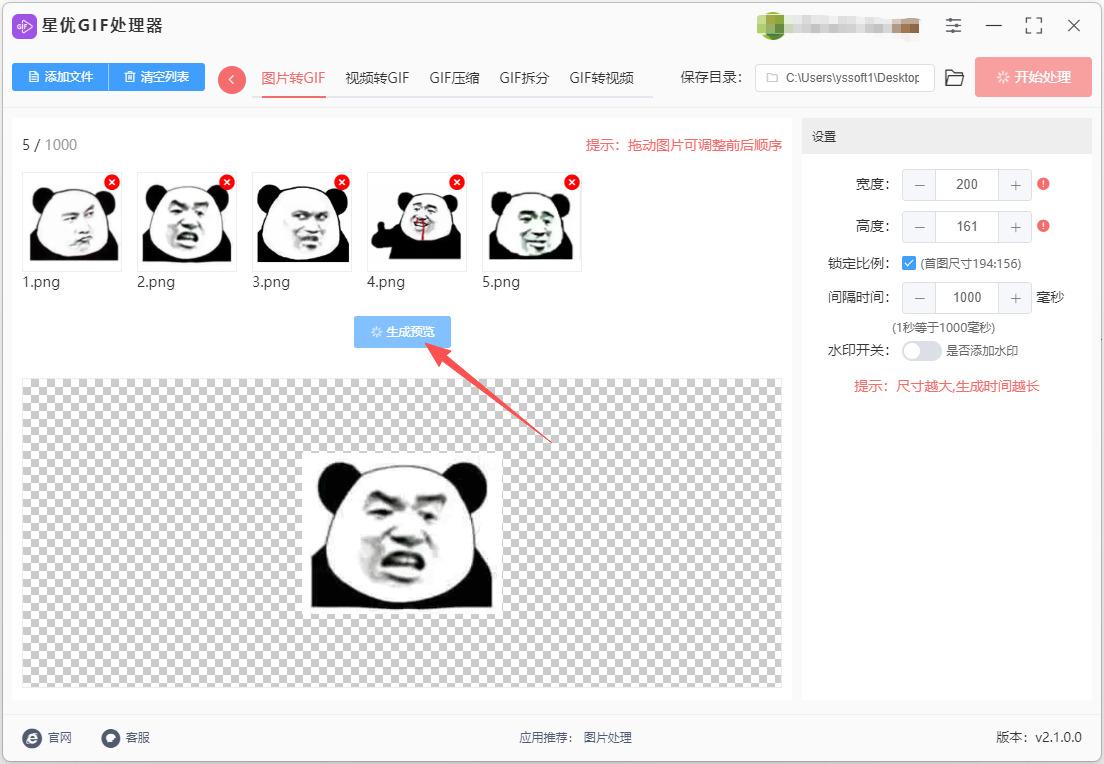
Task: Click the 宽度 value field 200
Action: pos(967,184)
